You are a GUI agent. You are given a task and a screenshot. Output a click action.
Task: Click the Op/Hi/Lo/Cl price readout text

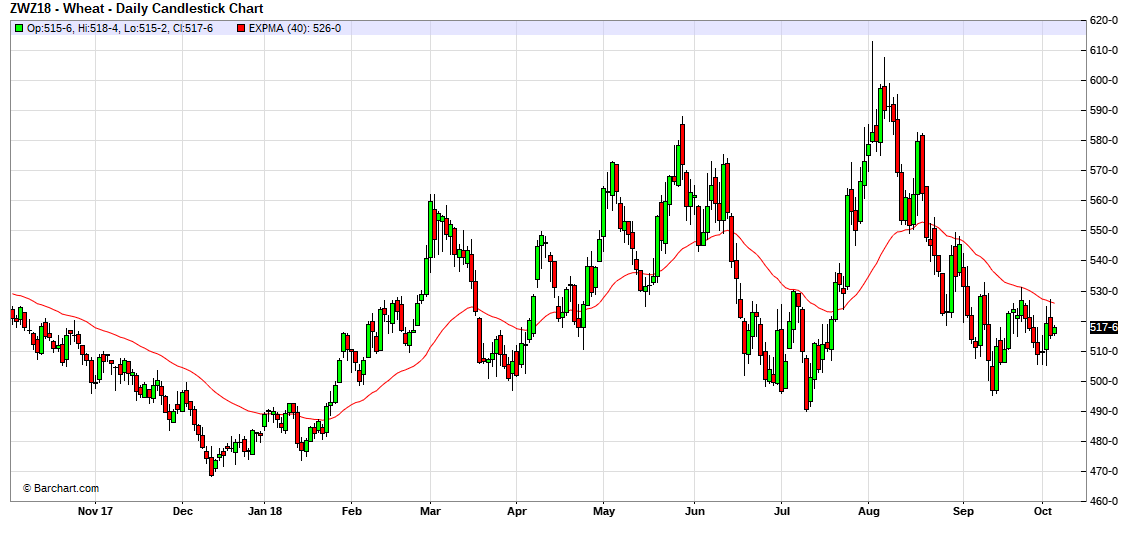[x=120, y=28]
